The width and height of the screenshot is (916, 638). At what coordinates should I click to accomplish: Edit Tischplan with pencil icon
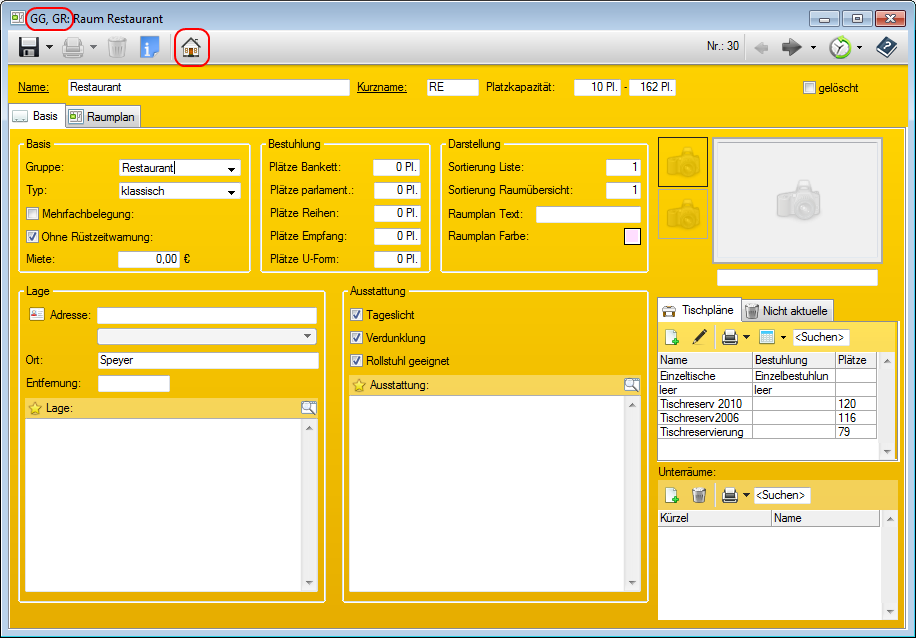(700, 337)
